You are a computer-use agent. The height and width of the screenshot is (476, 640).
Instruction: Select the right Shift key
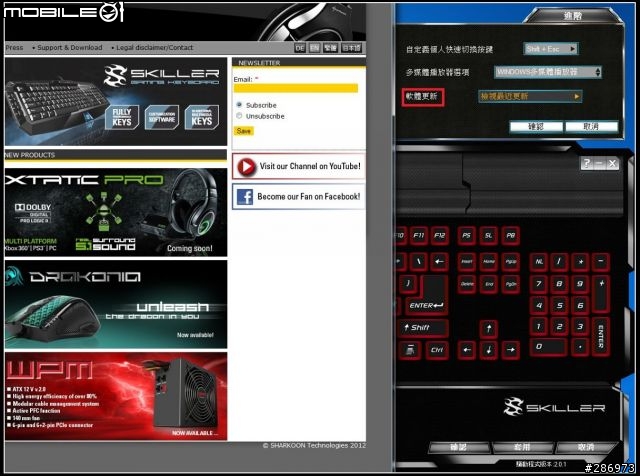pos(423,327)
